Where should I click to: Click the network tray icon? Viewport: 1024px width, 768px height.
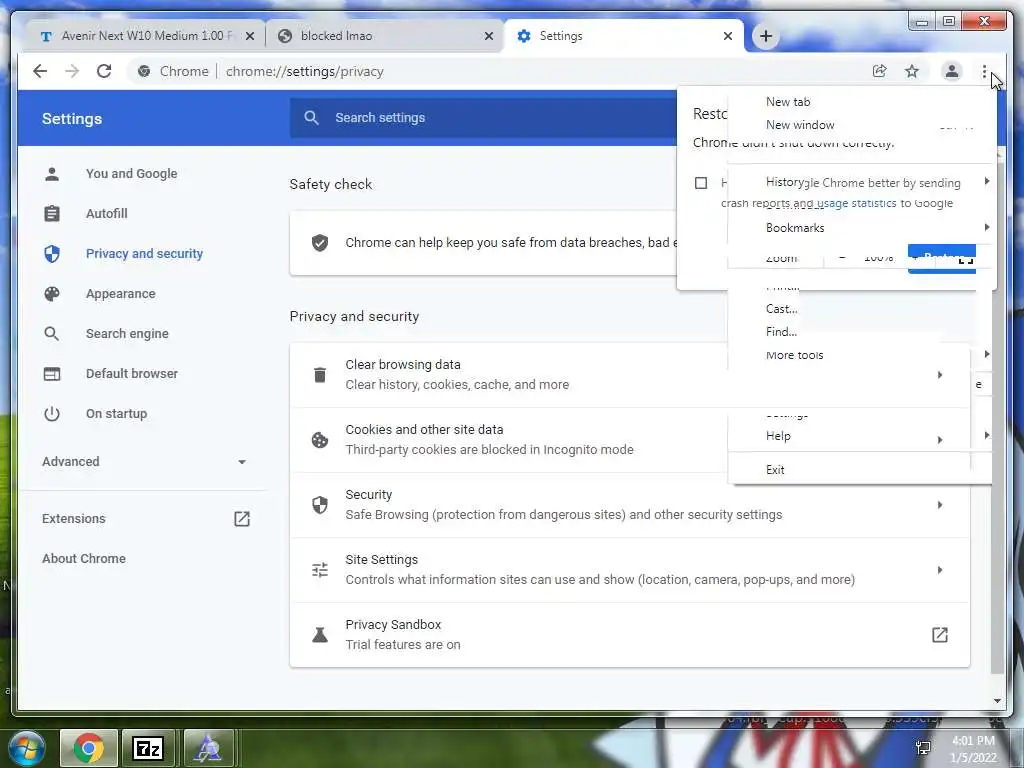pos(923,748)
